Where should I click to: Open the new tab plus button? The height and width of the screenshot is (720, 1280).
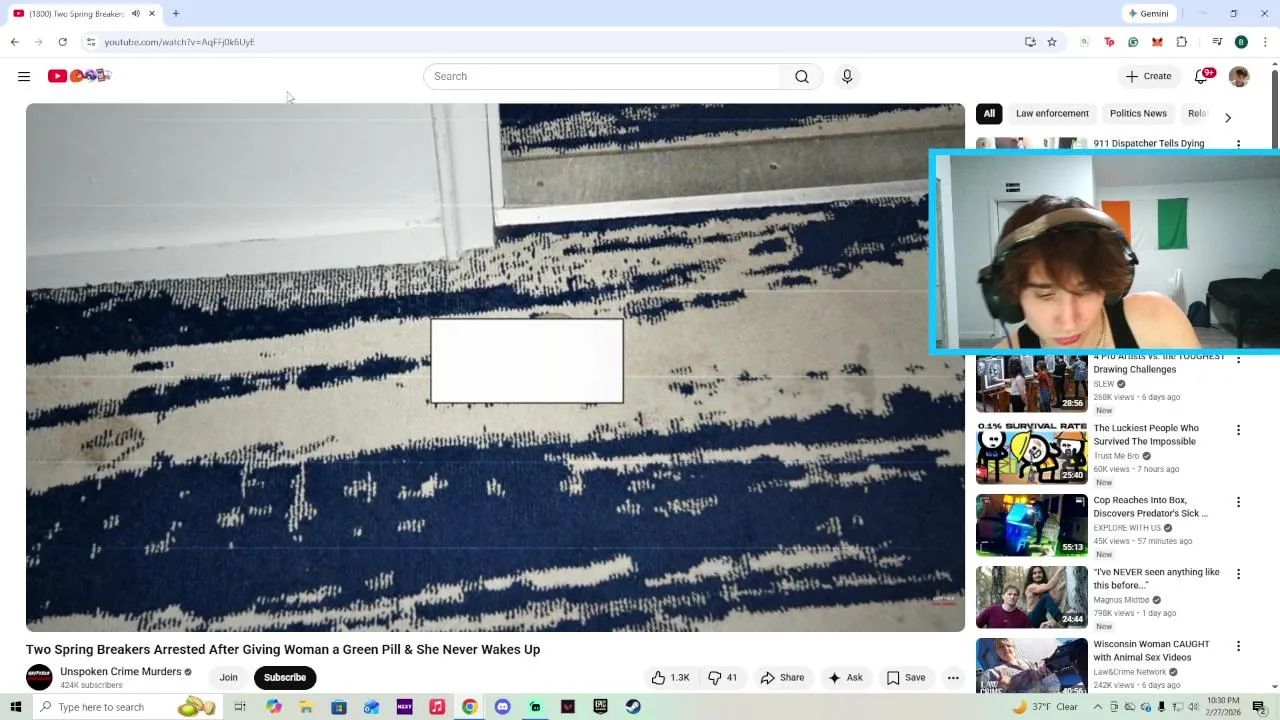point(176,13)
